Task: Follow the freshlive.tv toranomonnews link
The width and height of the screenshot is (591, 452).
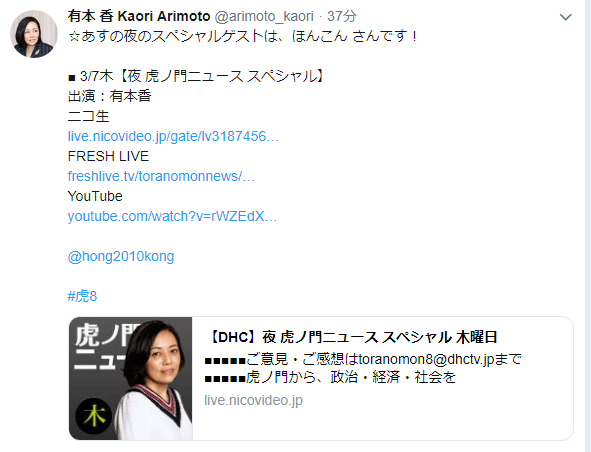Action: pos(161,176)
